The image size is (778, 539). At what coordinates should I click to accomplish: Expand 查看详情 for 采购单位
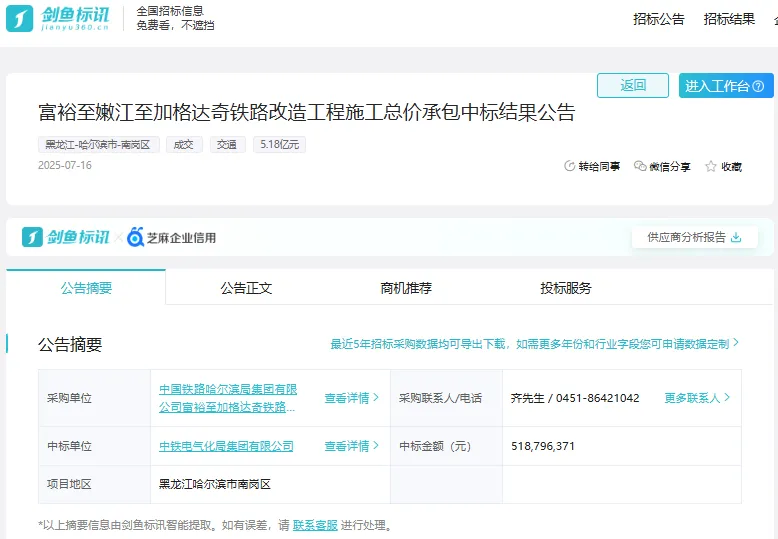point(352,398)
